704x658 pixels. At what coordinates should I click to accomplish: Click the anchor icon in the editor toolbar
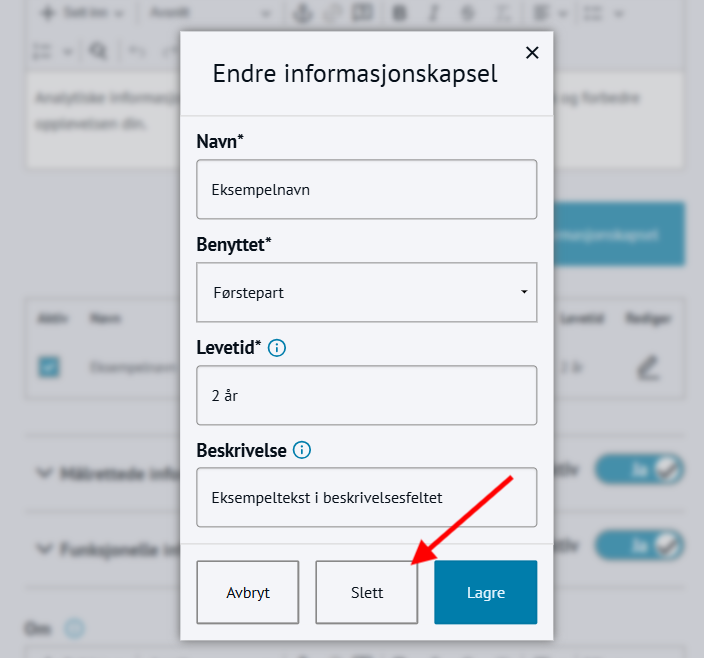point(299,14)
